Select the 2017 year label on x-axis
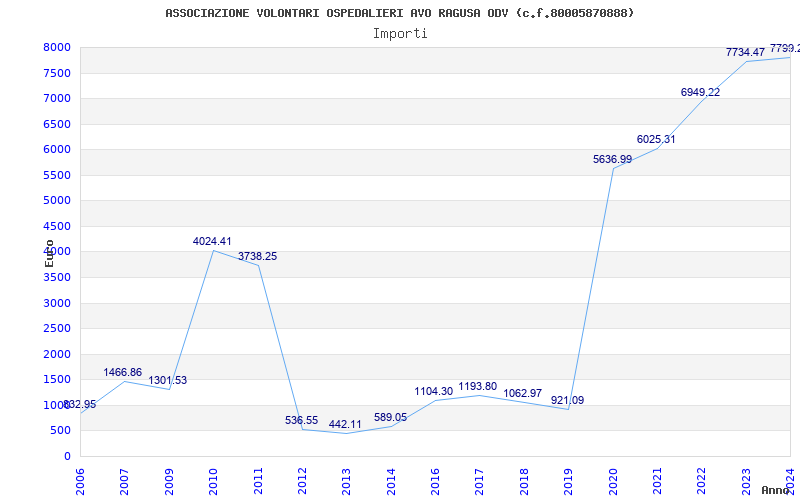800x500 pixels. [x=480, y=482]
